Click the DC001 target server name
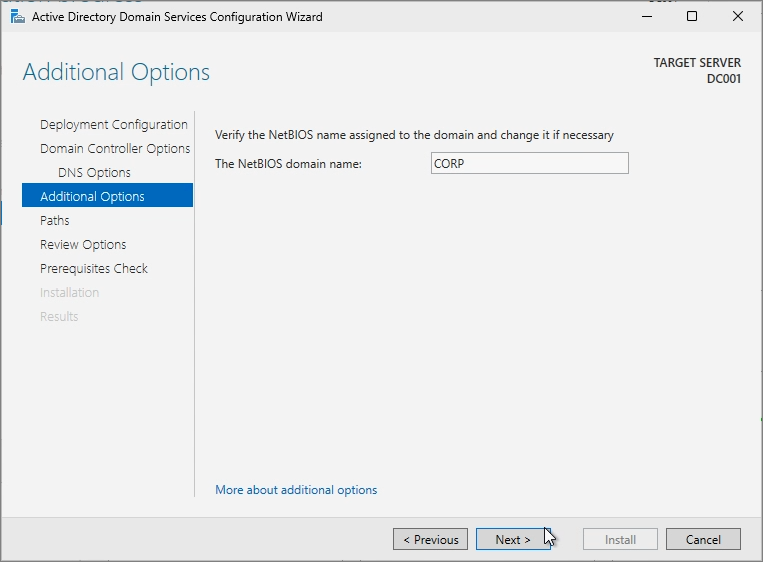The image size is (763, 562). 724,79
